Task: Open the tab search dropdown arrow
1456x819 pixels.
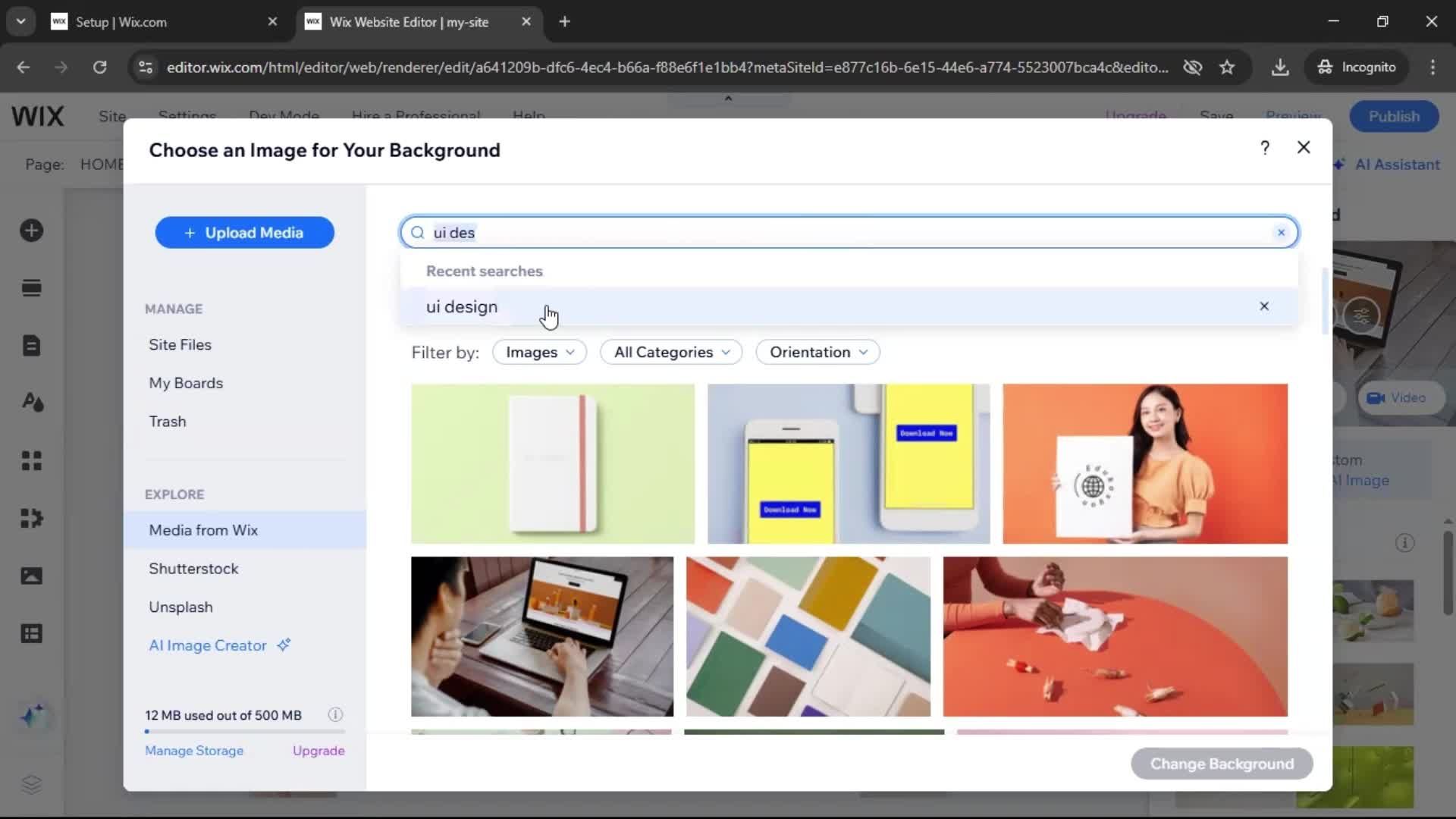Action: [20, 21]
